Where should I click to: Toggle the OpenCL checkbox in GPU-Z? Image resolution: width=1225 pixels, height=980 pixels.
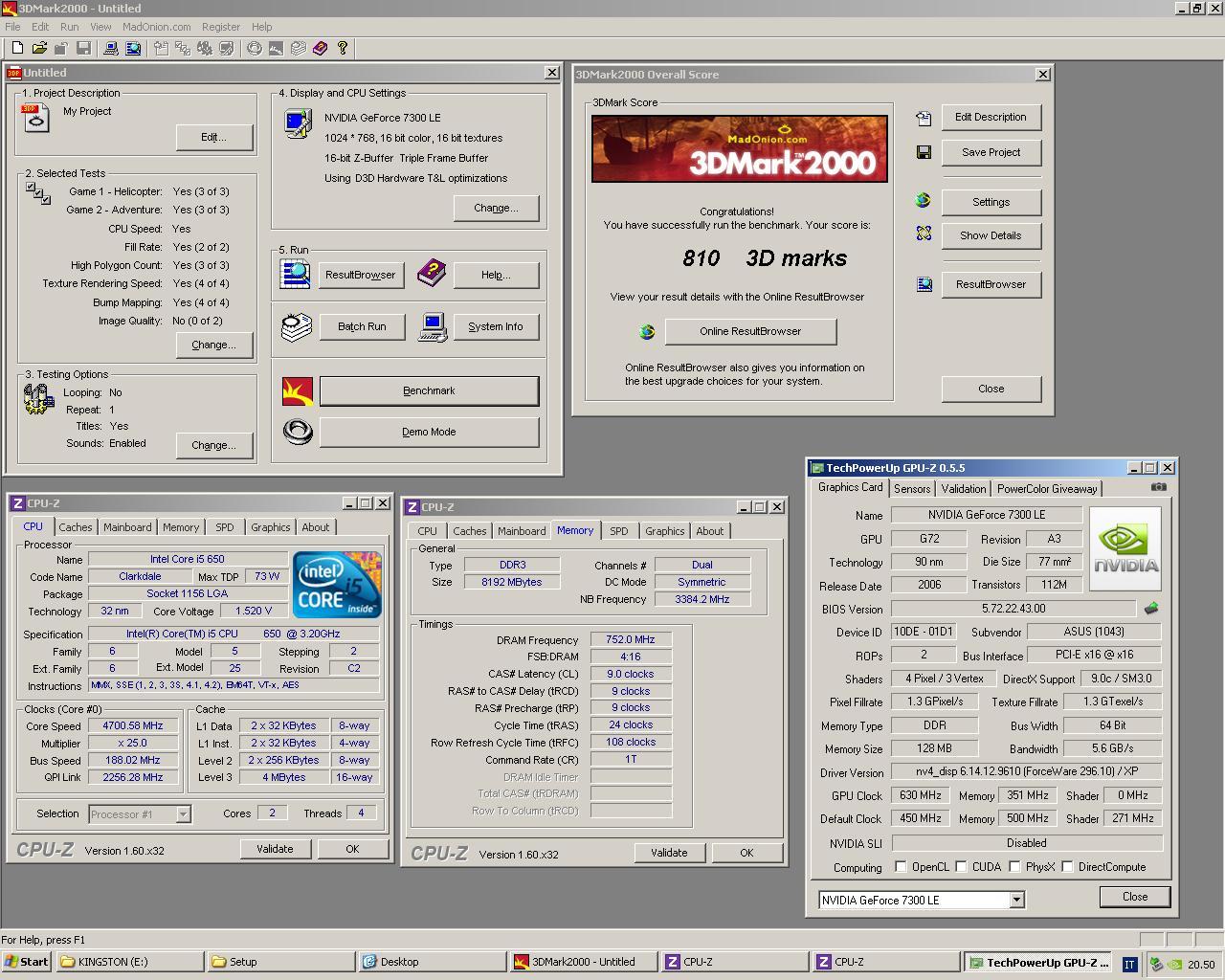click(901, 867)
